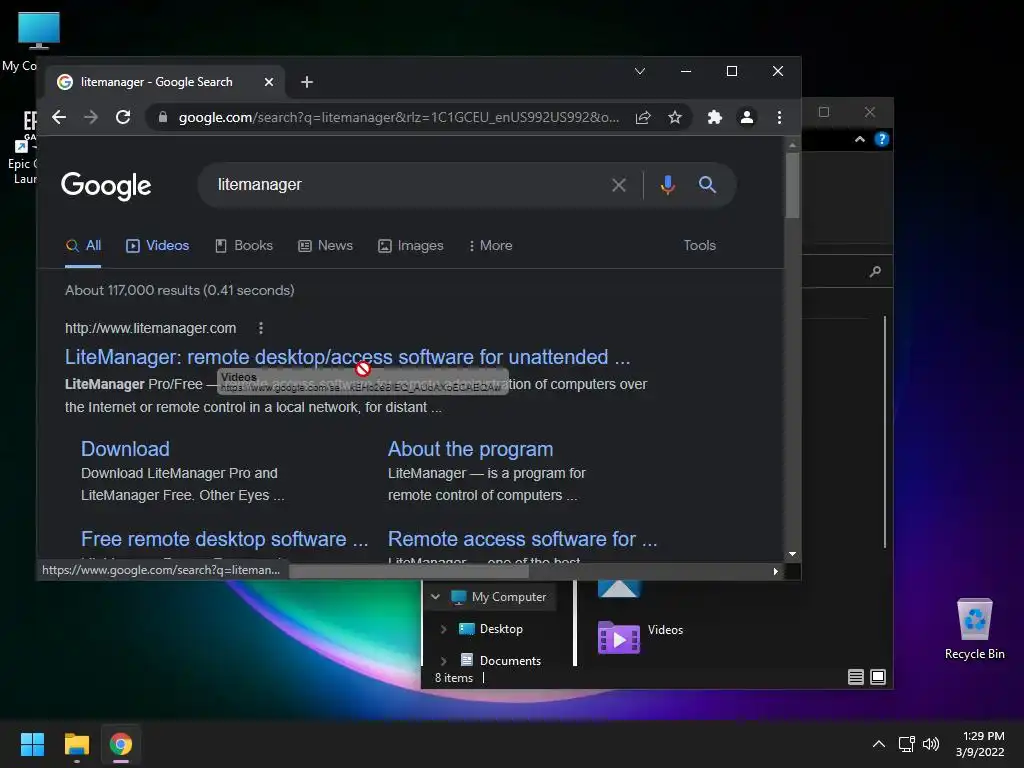
Task: Submit search with magnifier icon
Action: 707,185
